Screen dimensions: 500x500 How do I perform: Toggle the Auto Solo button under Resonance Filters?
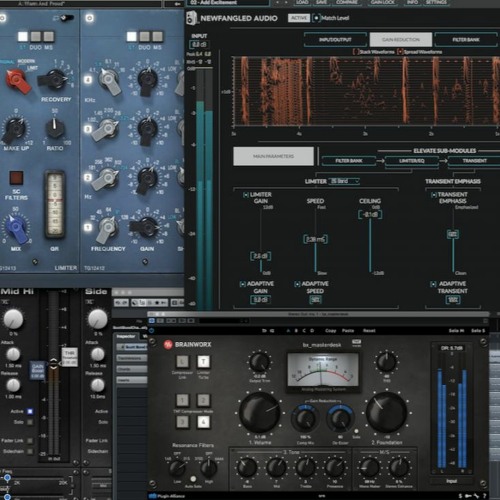193,479
